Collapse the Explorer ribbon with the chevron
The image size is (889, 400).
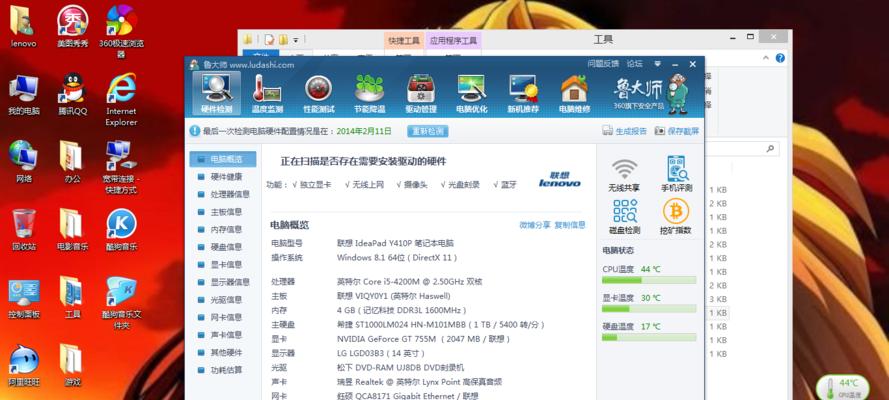(x=767, y=58)
